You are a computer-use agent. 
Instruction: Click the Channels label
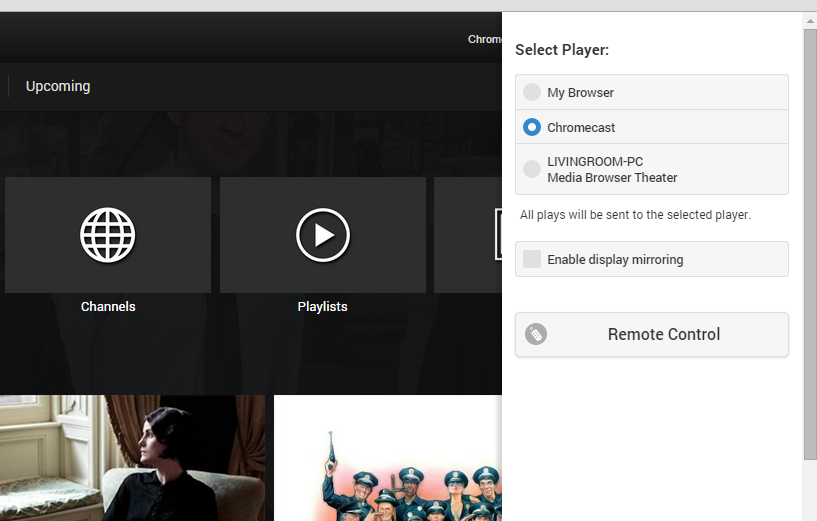[x=108, y=306]
